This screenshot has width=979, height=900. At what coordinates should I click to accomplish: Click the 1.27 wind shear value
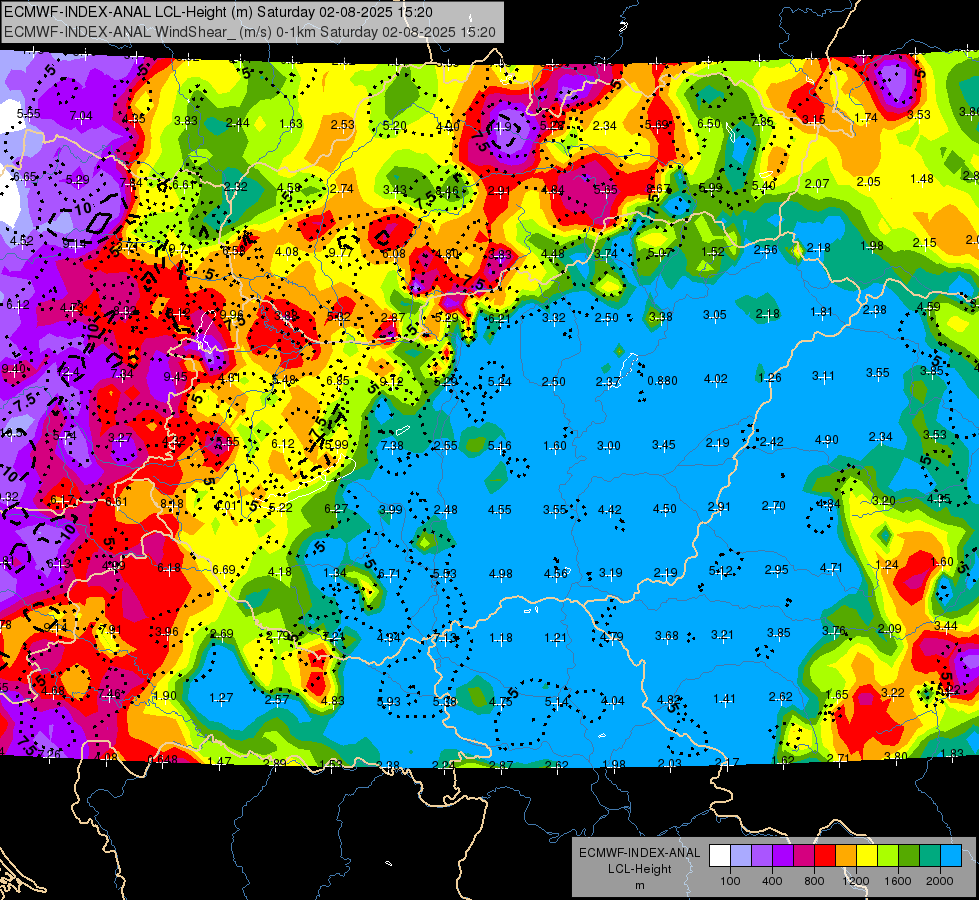pos(221,698)
